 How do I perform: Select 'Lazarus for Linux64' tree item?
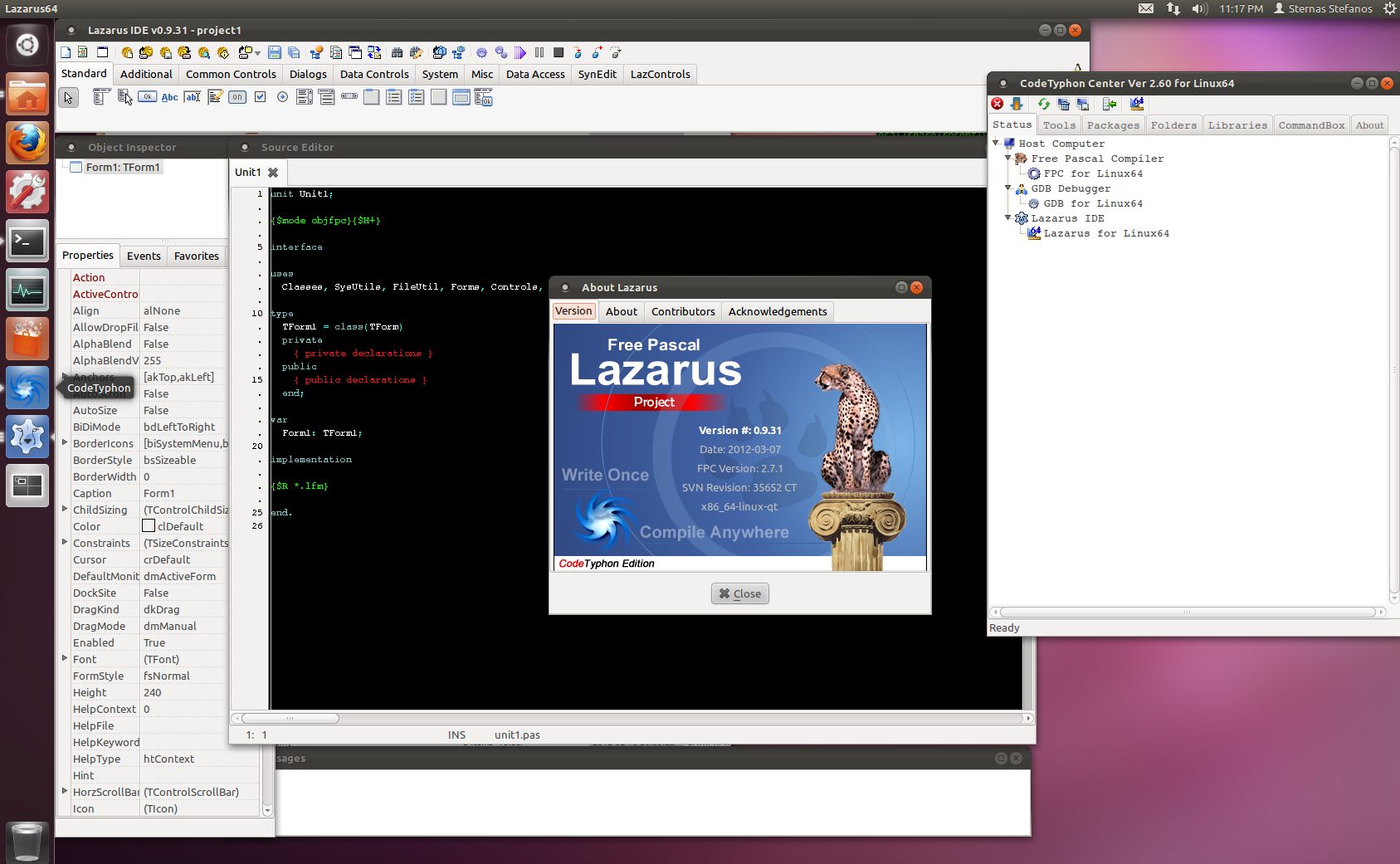[x=1106, y=233]
